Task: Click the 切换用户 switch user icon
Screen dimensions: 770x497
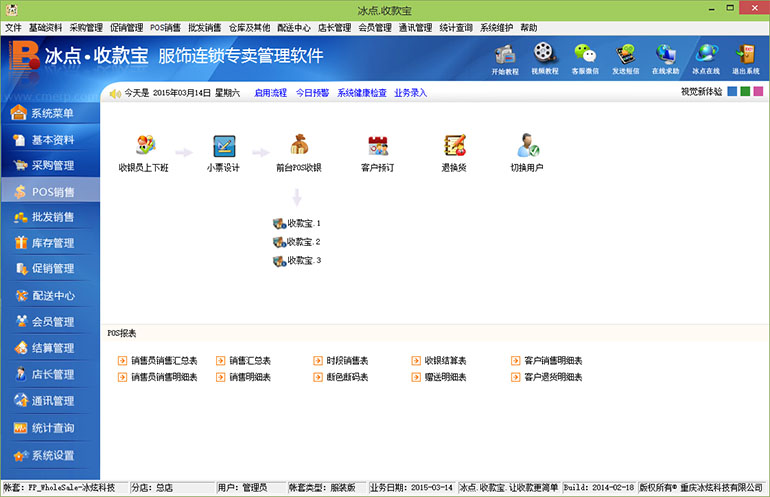Action: [x=527, y=146]
